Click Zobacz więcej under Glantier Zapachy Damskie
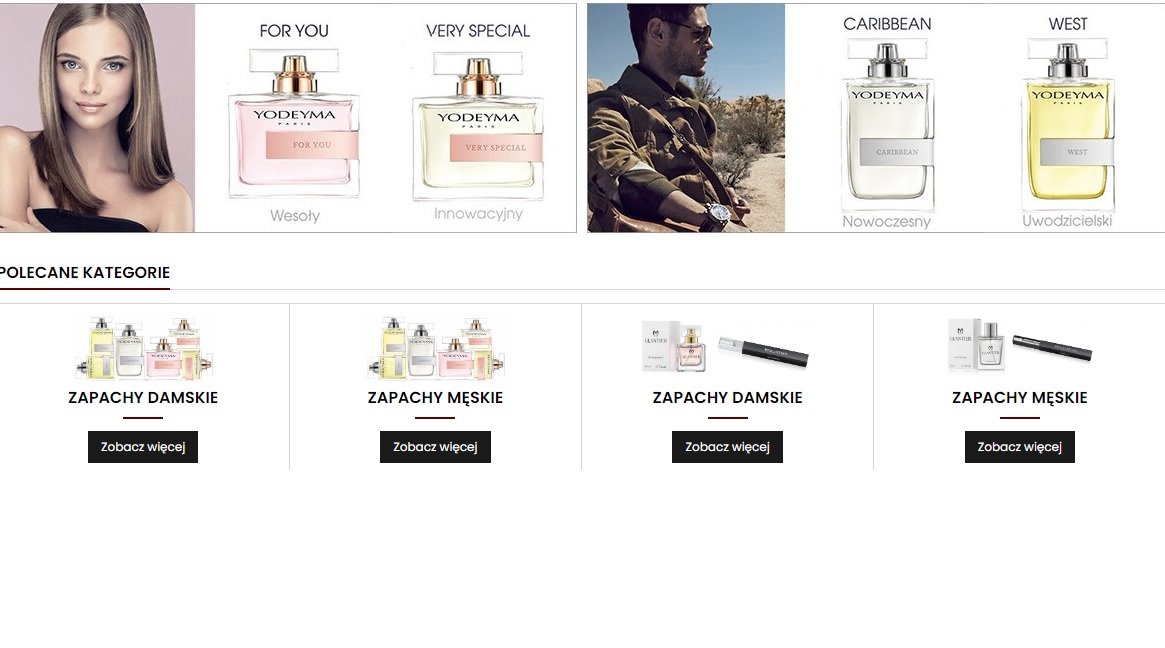This screenshot has height=648, width=1165. tap(727, 447)
